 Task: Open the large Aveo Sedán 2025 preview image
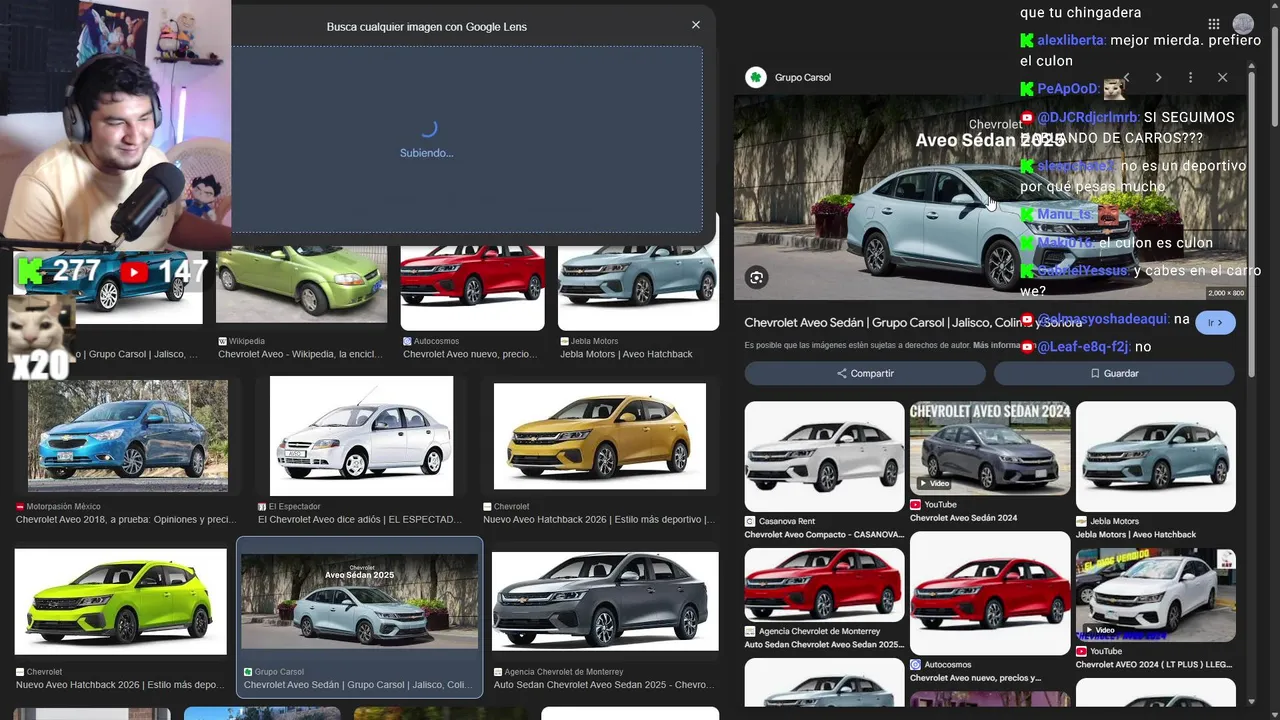[990, 197]
